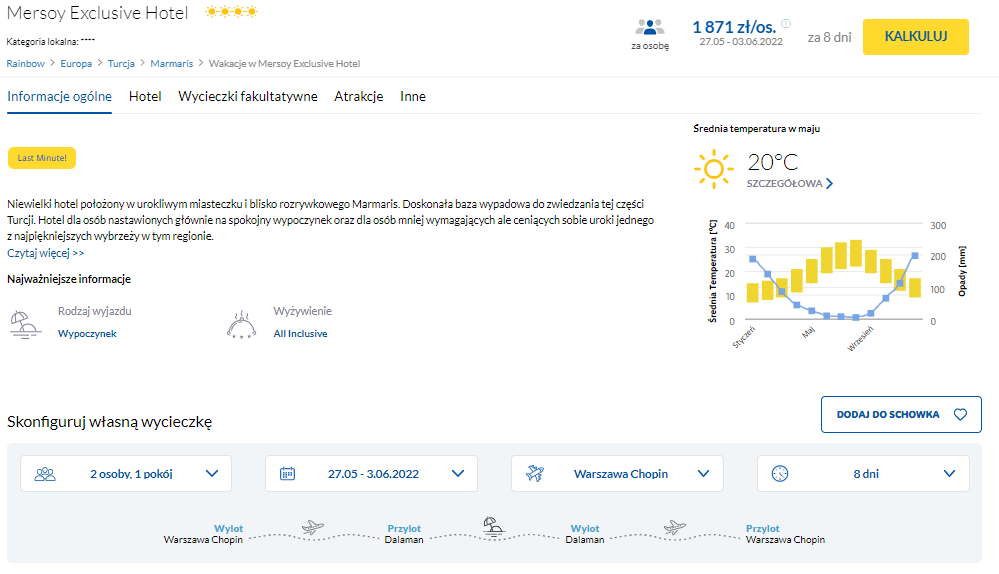999x574 pixels.
Task: Click the beach umbrella Rodzaj wyjazdu icon
Action: 20,322
